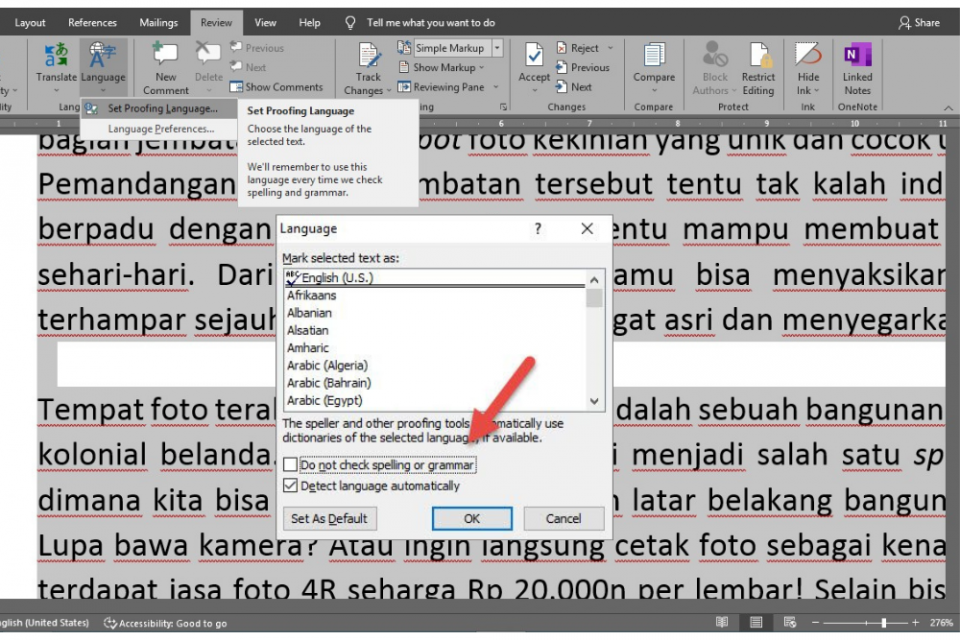Screen dimensions: 960x640
Task: Click Hide Ink
Action: 808,69
